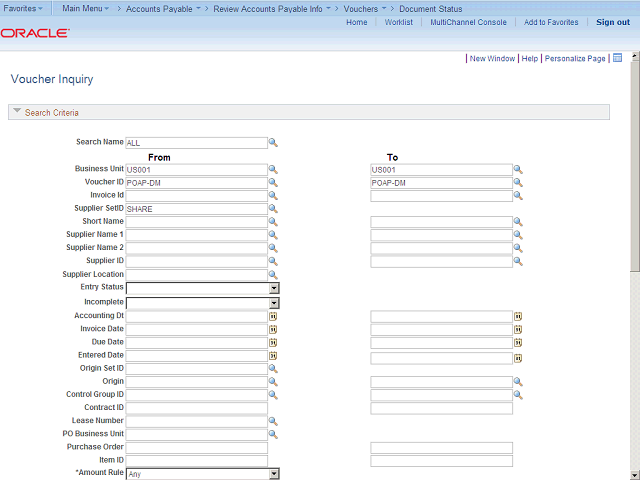Click the Search Name lookup magnifier icon
This screenshot has height=480, width=640.
click(x=273, y=143)
